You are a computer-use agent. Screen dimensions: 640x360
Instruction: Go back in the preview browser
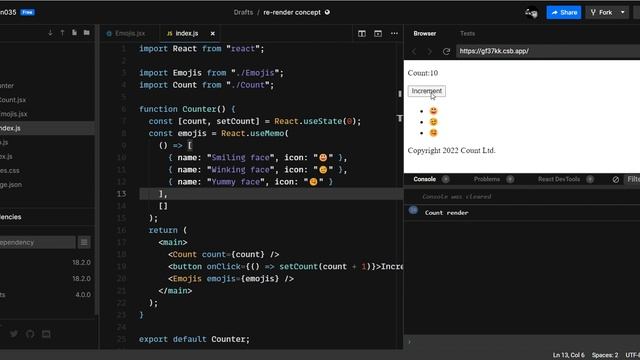[x=414, y=51]
